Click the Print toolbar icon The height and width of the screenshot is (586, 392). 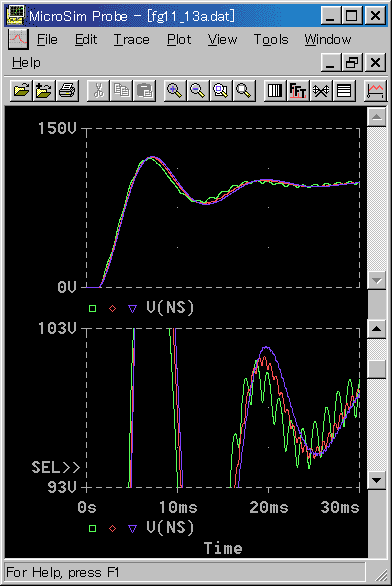(67, 90)
